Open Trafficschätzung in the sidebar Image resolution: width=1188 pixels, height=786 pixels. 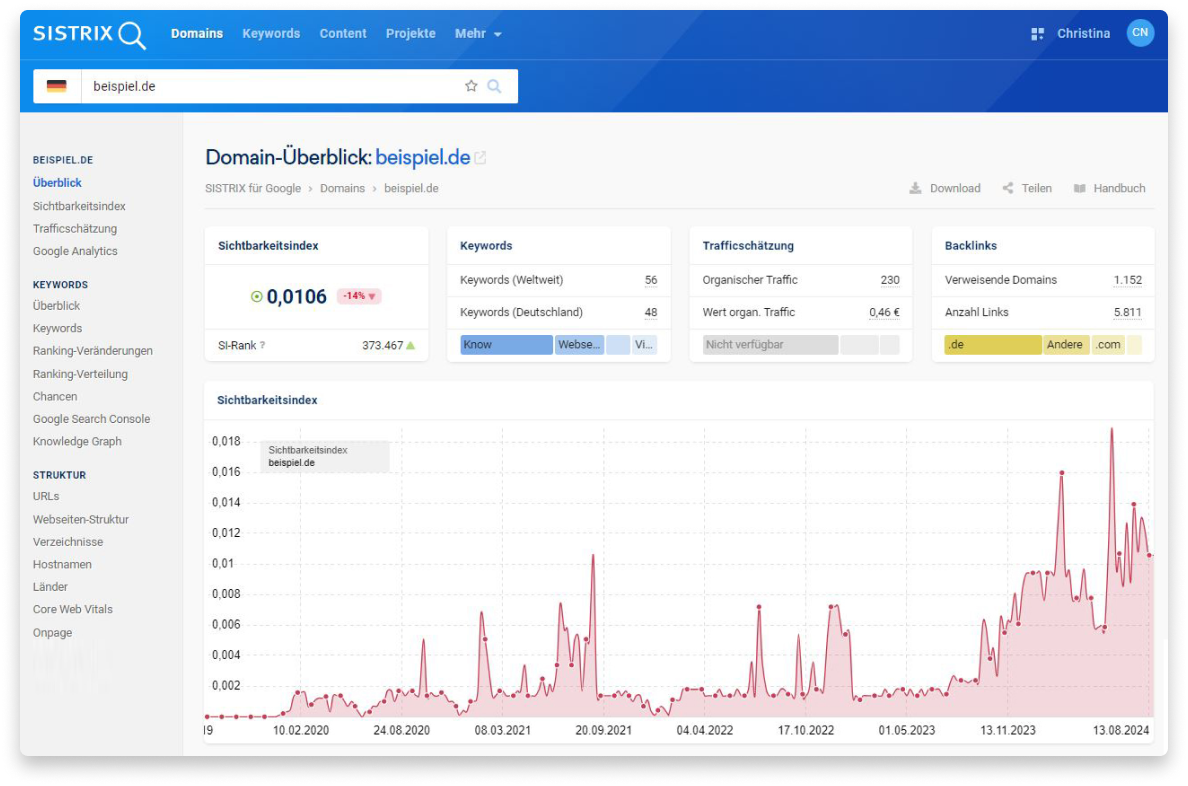75,229
